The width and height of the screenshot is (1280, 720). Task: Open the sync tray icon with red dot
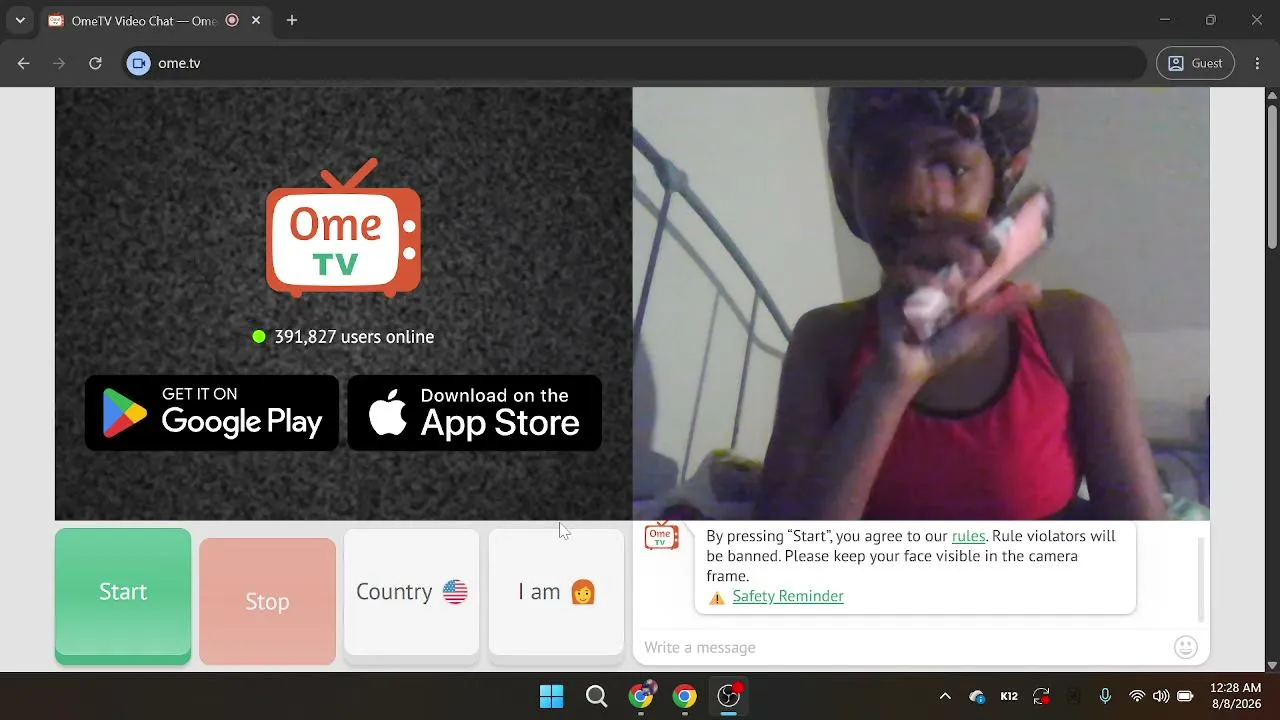click(1041, 696)
